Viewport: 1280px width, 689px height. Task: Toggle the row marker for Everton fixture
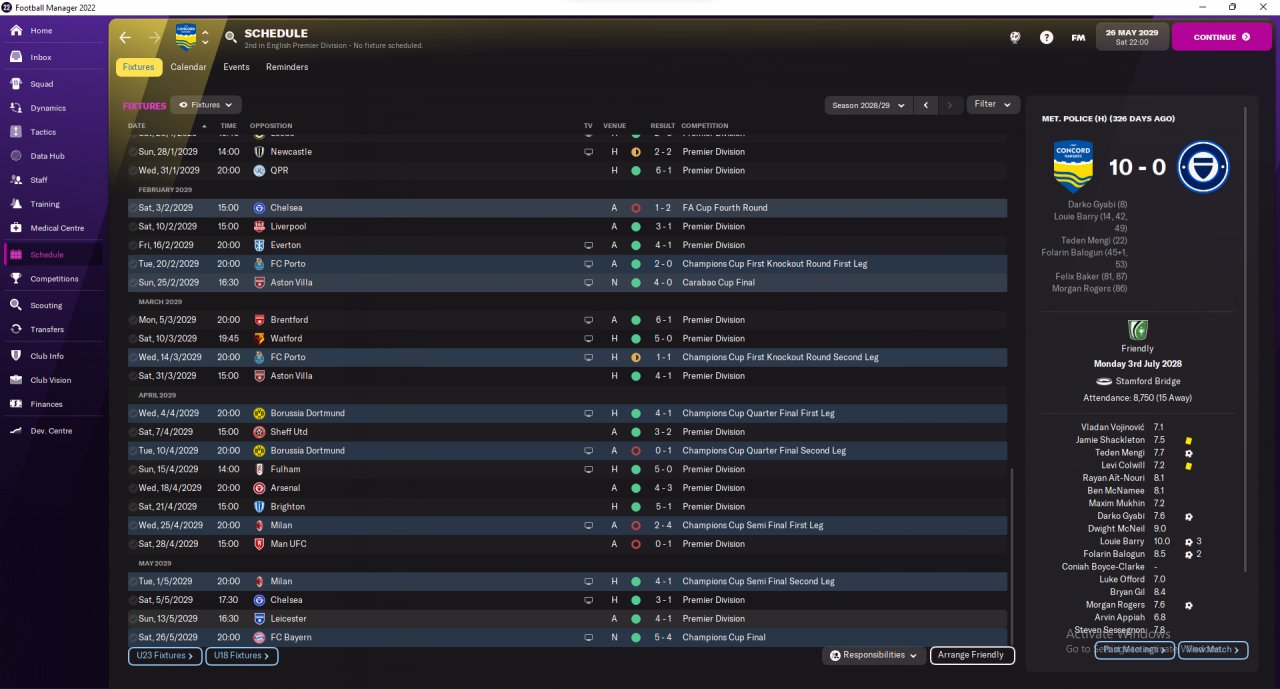[133, 245]
